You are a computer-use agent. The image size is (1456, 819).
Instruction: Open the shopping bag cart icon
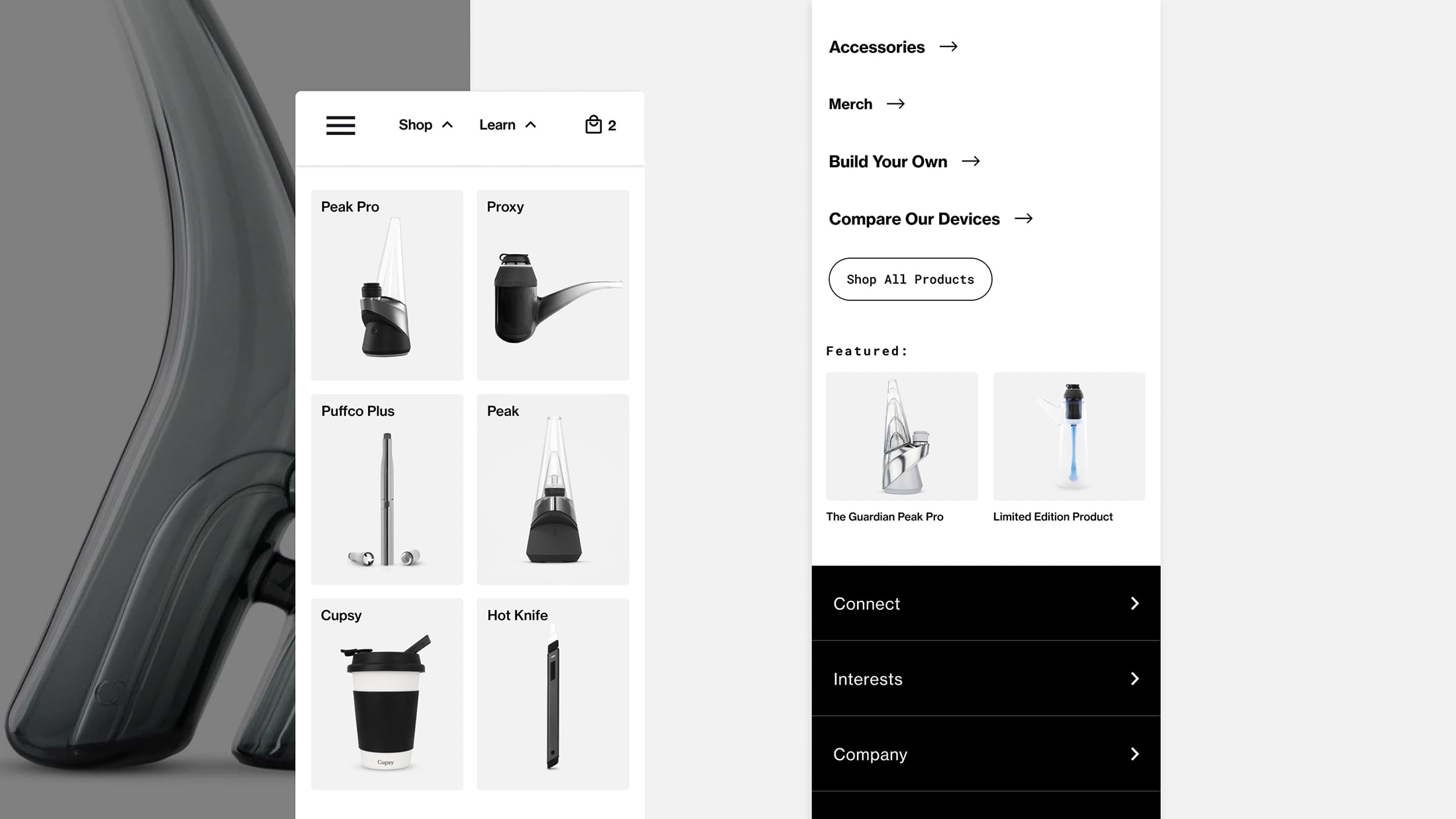click(593, 124)
